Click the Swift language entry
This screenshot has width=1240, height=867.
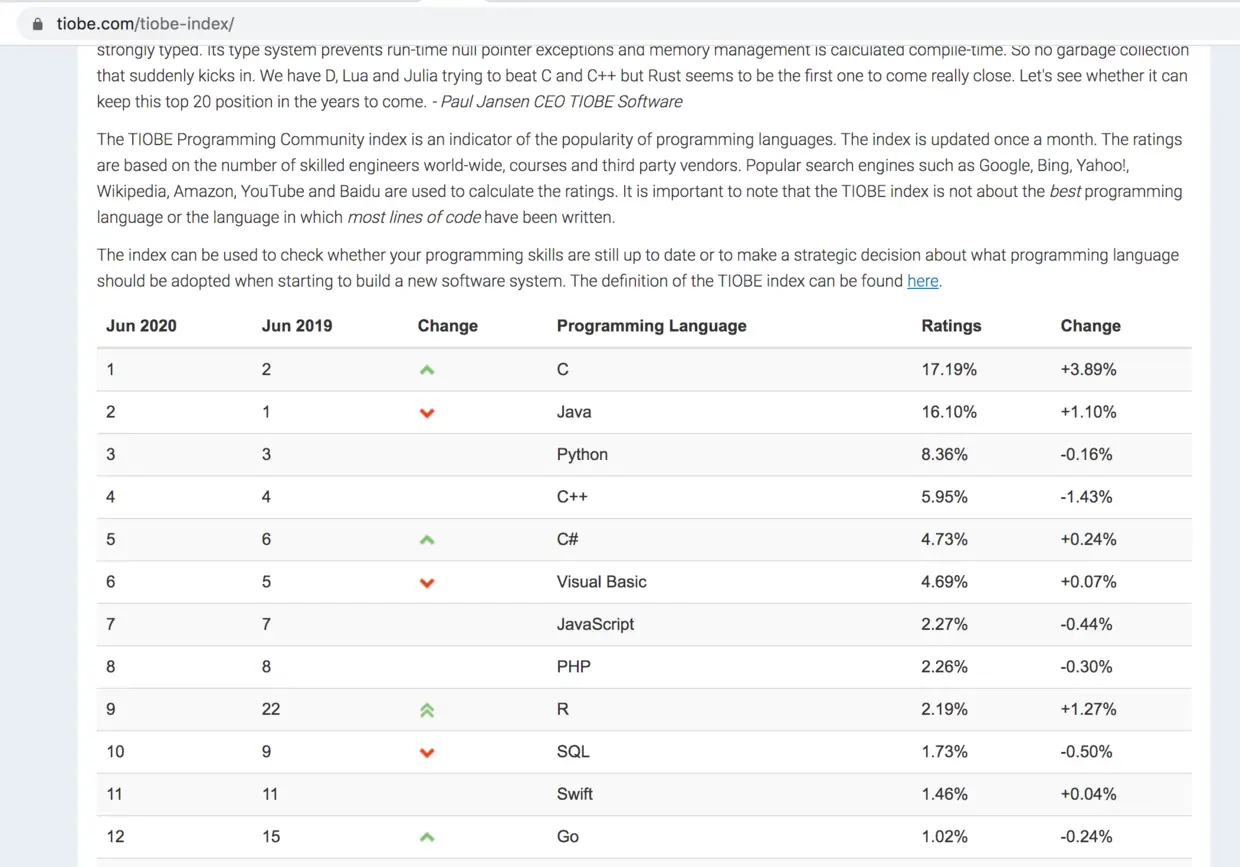click(574, 794)
